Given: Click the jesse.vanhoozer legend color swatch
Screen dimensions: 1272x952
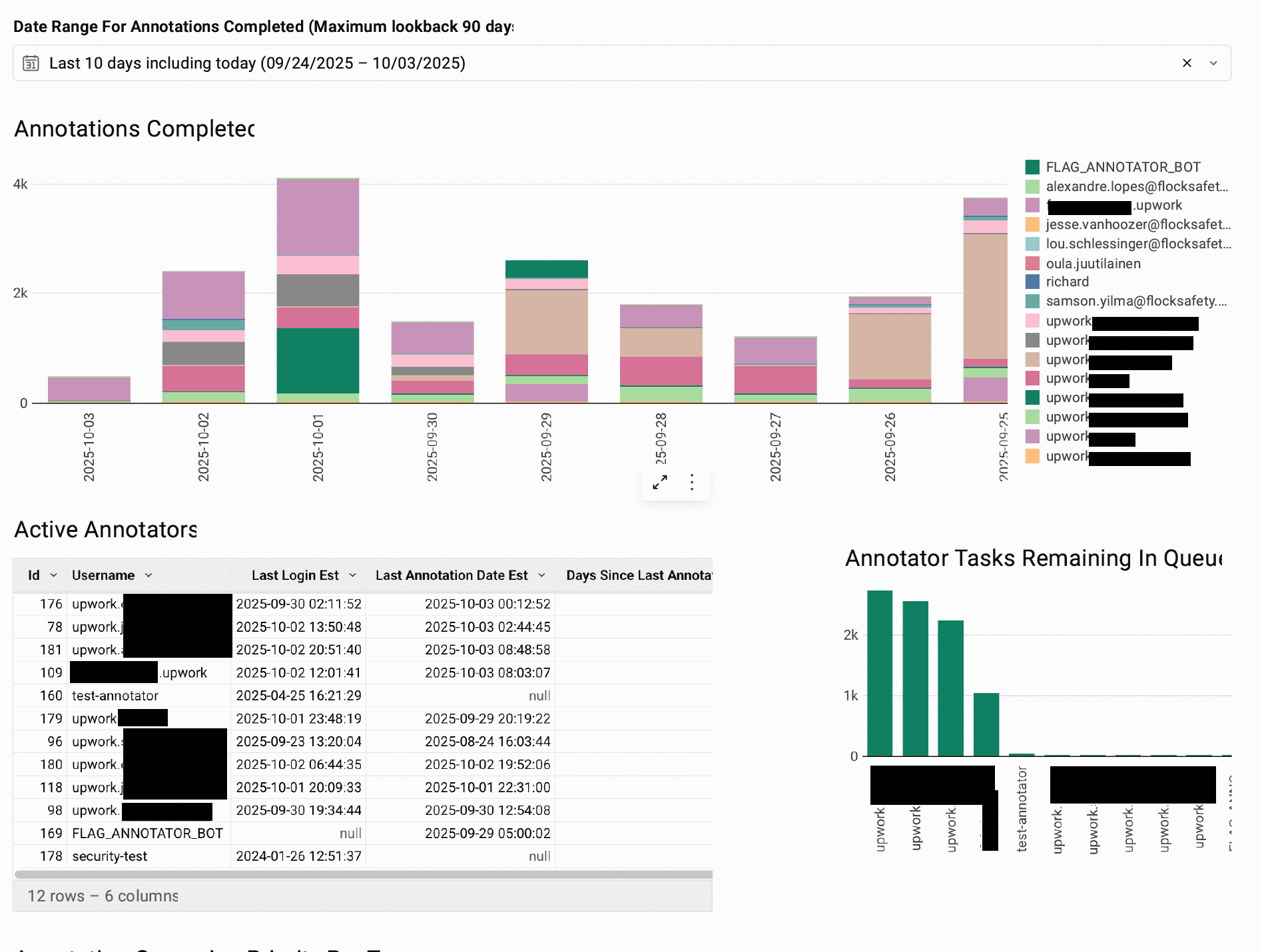Looking at the screenshot, I should point(1033,224).
